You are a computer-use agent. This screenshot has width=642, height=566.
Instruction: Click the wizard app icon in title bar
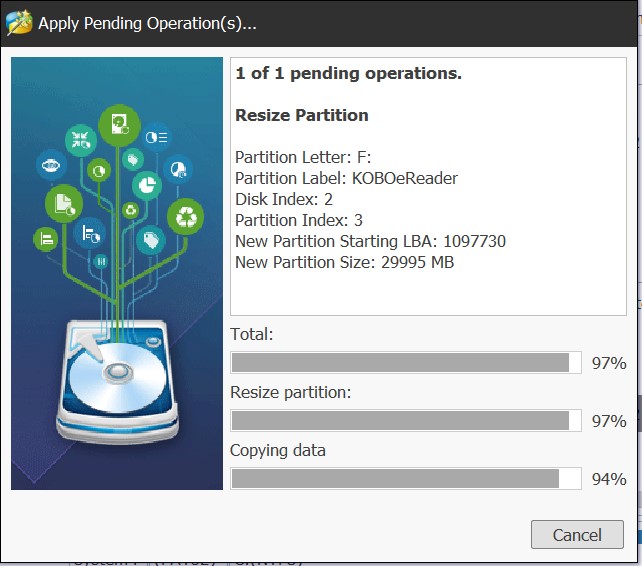pyautogui.click(x=19, y=23)
